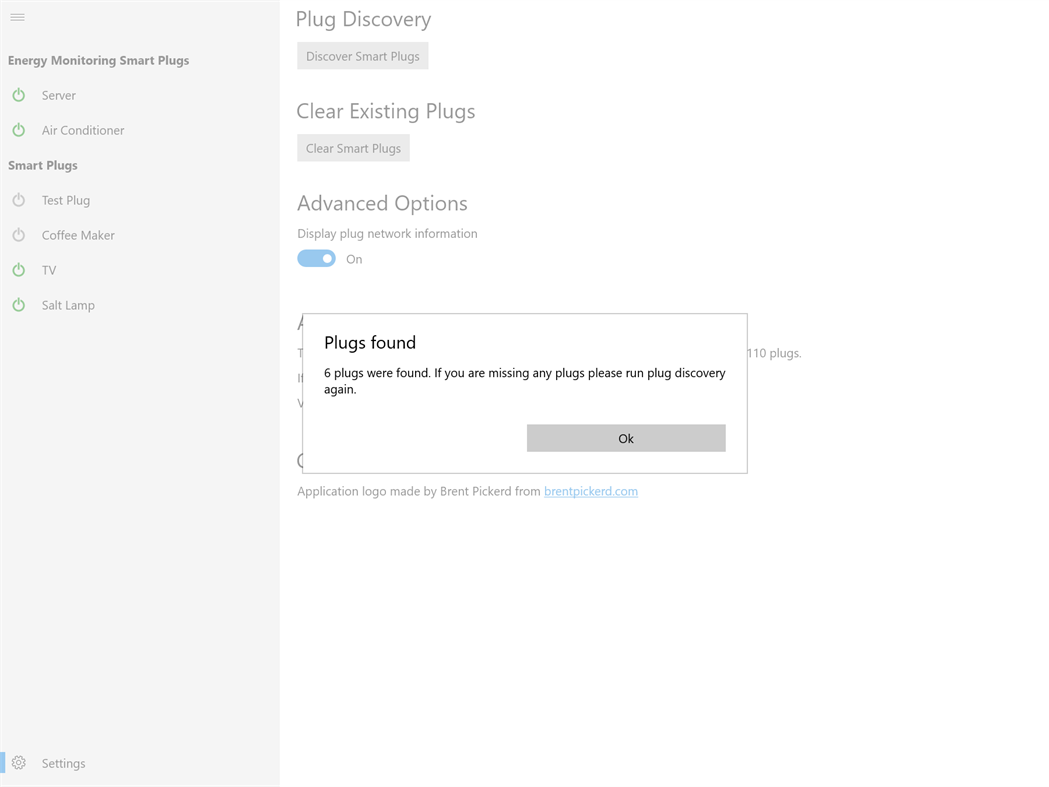Disable the plug network information toggle

pos(316,259)
